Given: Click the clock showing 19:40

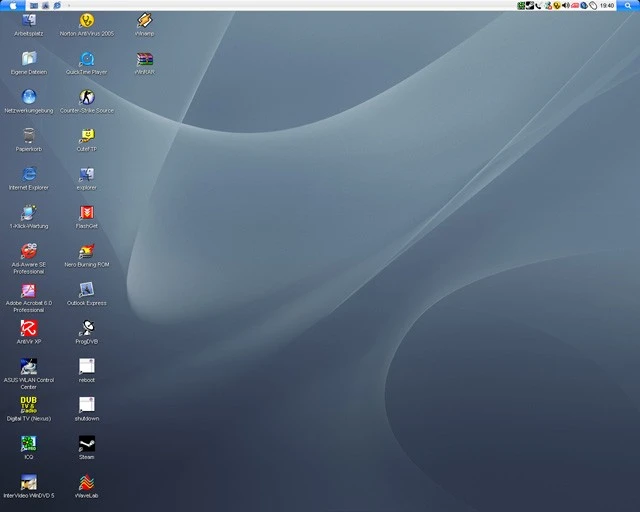Looking at the screenshot, I should [x=606, y=6].
